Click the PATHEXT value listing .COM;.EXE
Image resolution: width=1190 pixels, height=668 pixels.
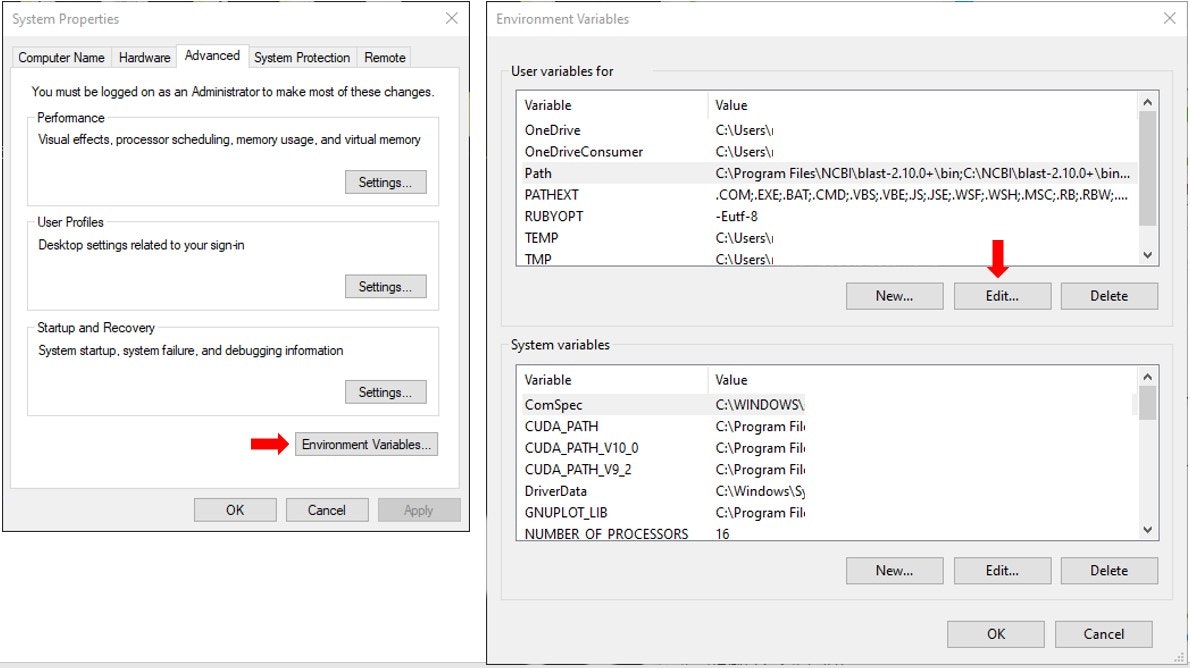click(x=921, y=194)
